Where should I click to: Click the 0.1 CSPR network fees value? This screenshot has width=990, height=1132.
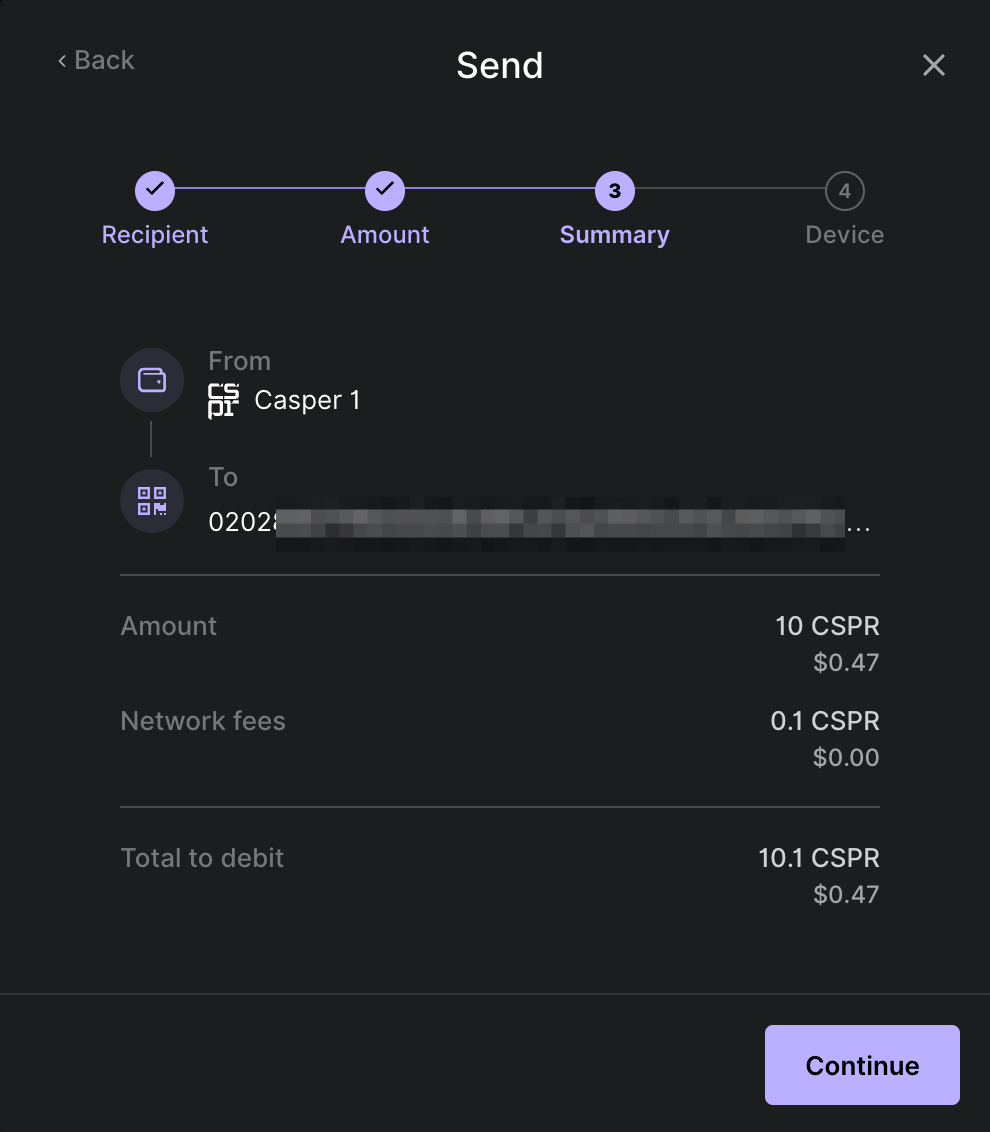(825, 721)
